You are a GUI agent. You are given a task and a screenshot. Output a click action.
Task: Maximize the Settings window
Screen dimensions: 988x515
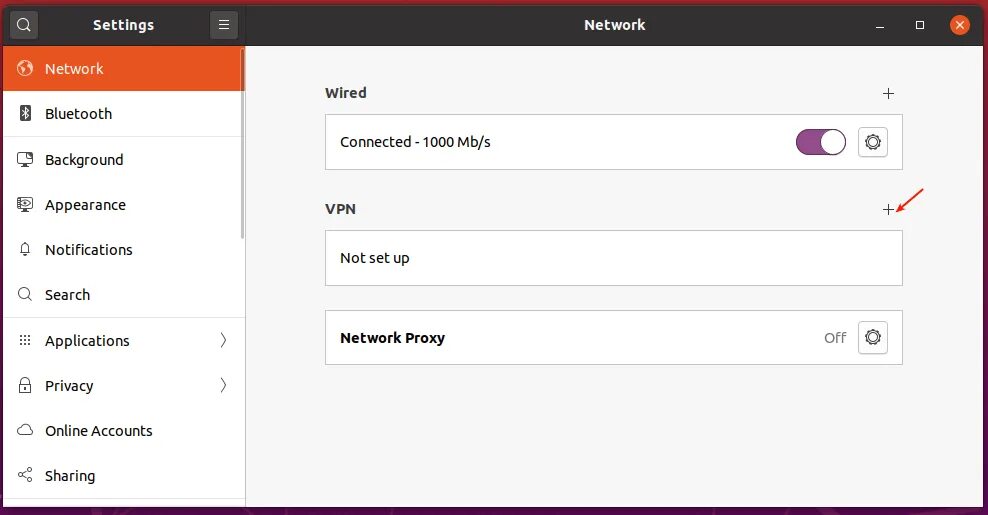tap(920, 25)
